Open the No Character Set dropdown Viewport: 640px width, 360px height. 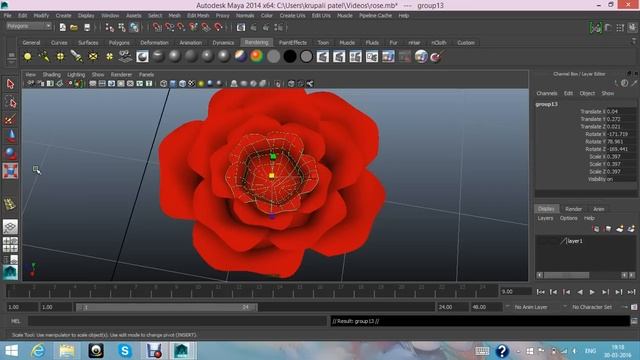[592, 307]
